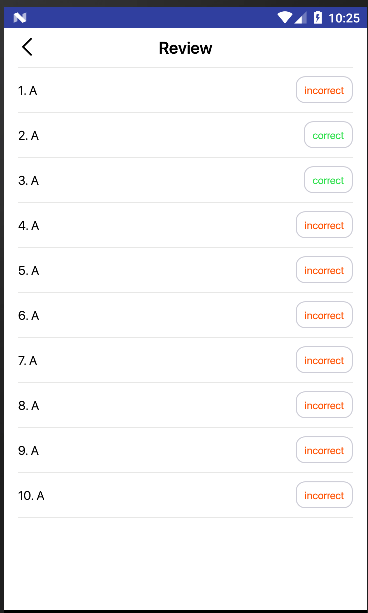Tap the battery charging icon
The image size is (368, 613).
coord(318,18)
